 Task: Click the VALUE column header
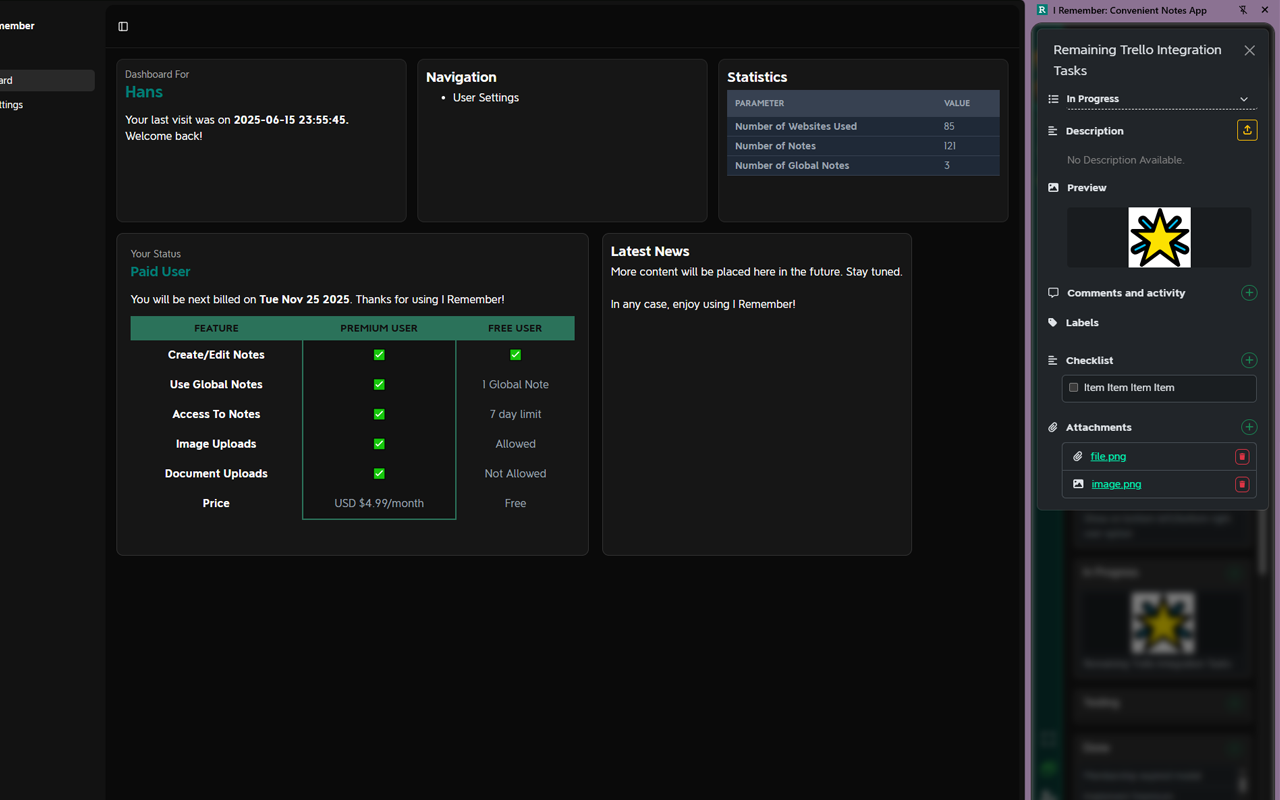coord(957,104)
